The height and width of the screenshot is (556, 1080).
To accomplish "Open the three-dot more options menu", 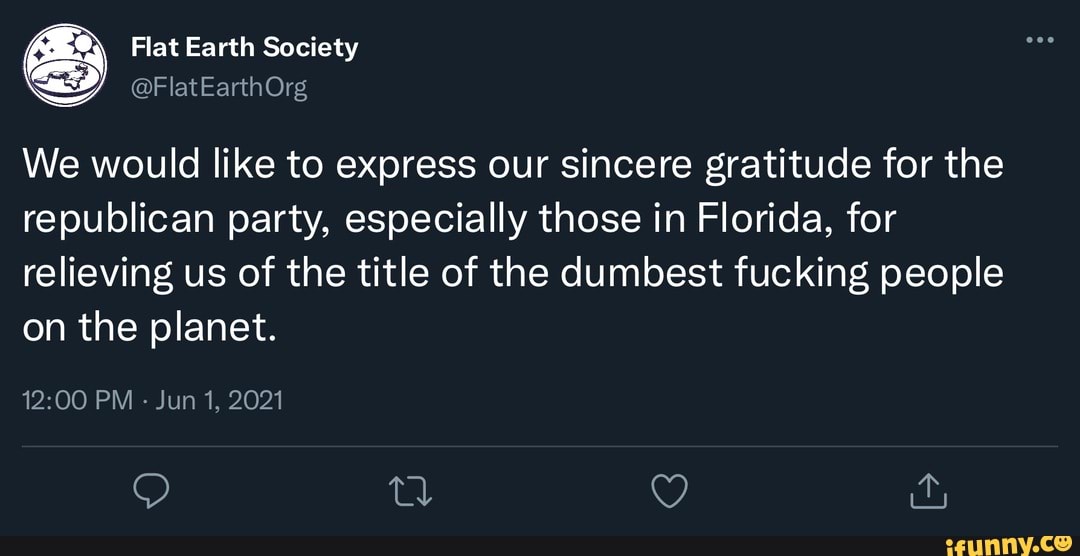I will [x=1040, y=41].
